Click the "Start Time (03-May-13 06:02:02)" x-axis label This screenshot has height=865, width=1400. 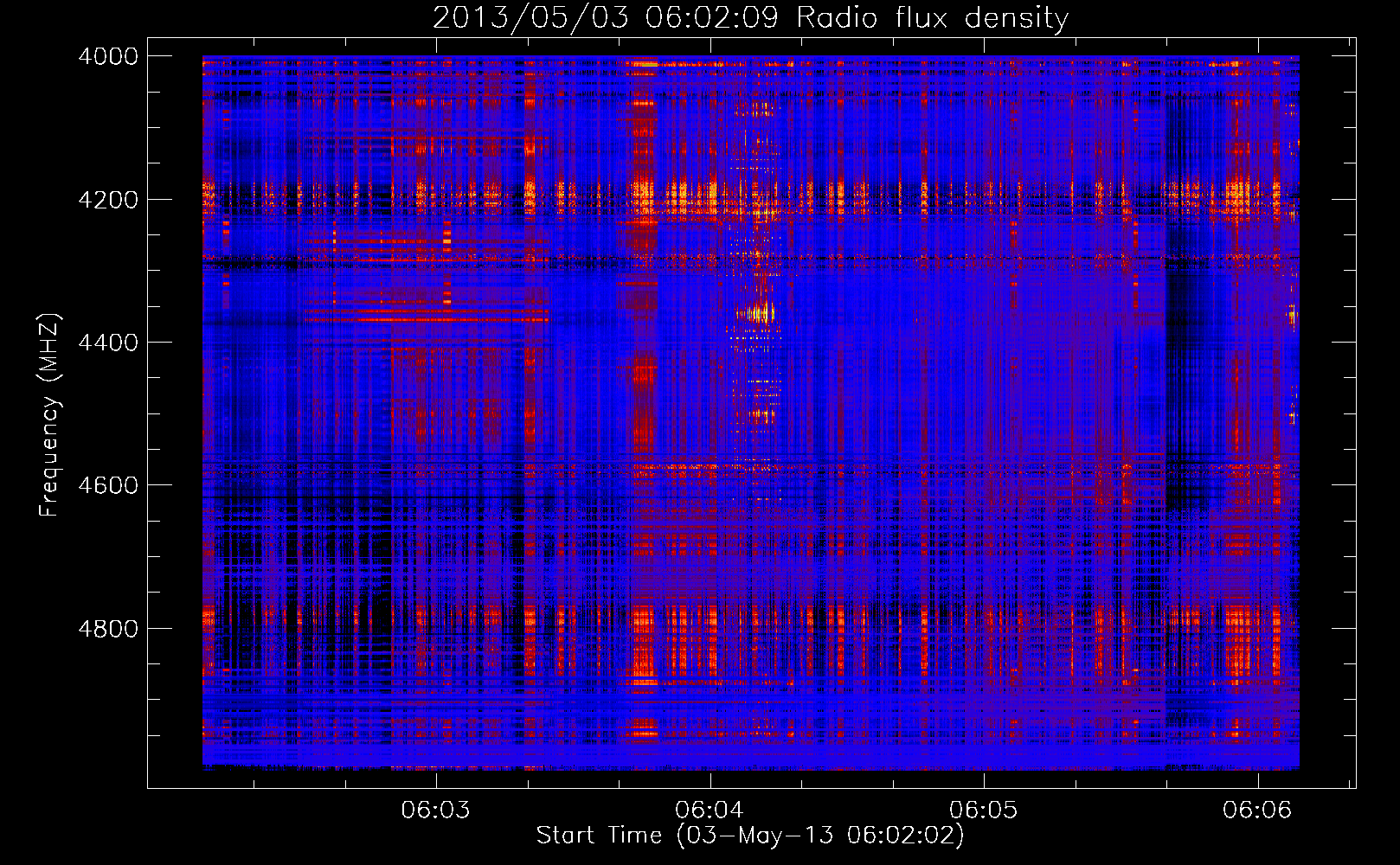(x=749, y=836)
